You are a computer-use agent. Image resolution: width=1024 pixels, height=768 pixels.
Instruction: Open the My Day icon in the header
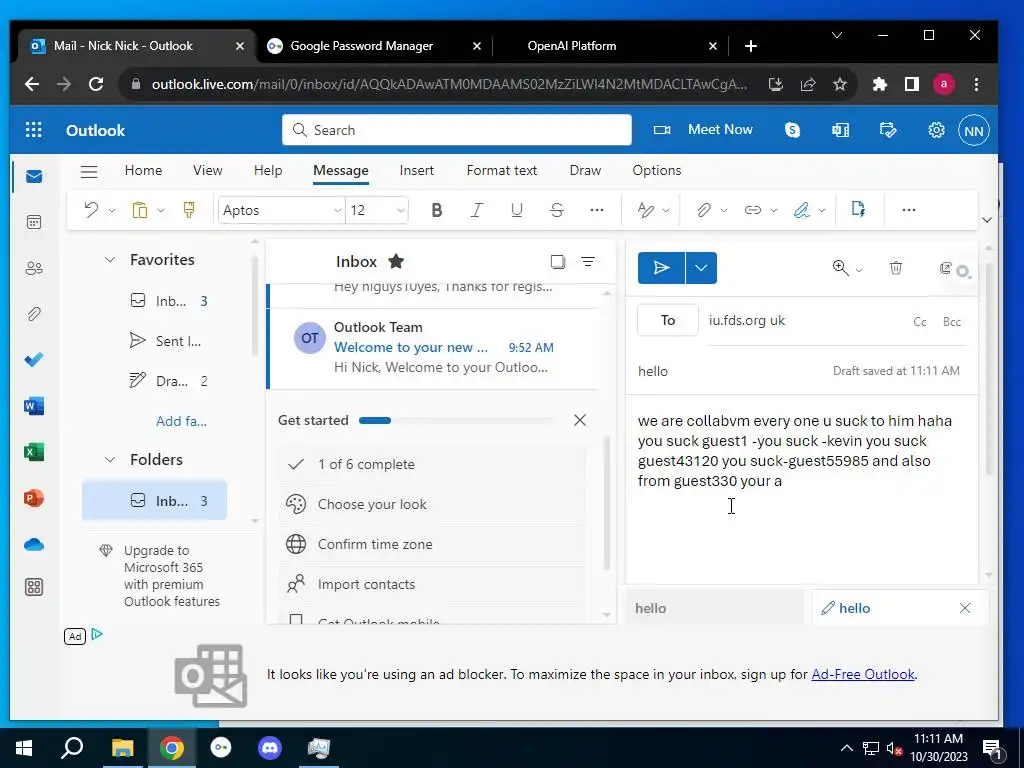pyautogui.click(x=888, y=130)
